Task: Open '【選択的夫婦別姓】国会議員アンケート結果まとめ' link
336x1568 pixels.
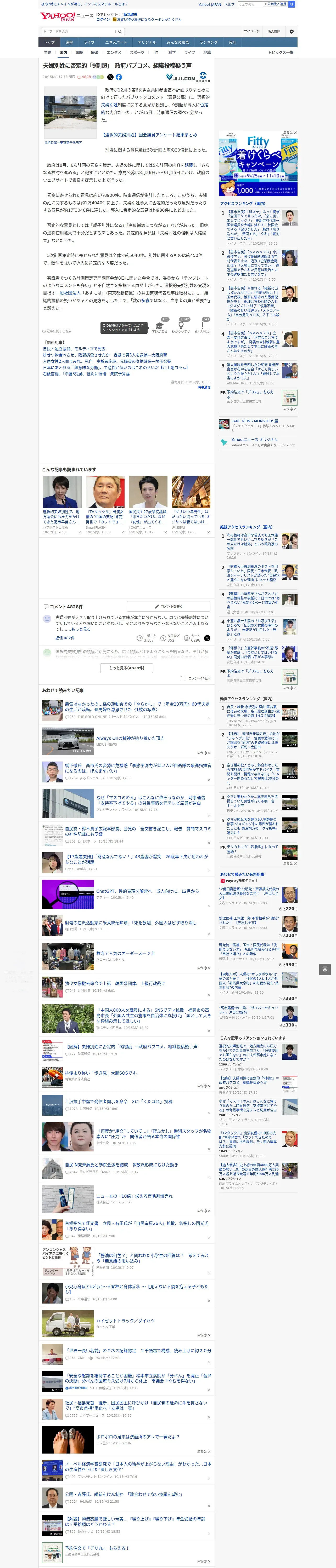Action: coord(149,135)
